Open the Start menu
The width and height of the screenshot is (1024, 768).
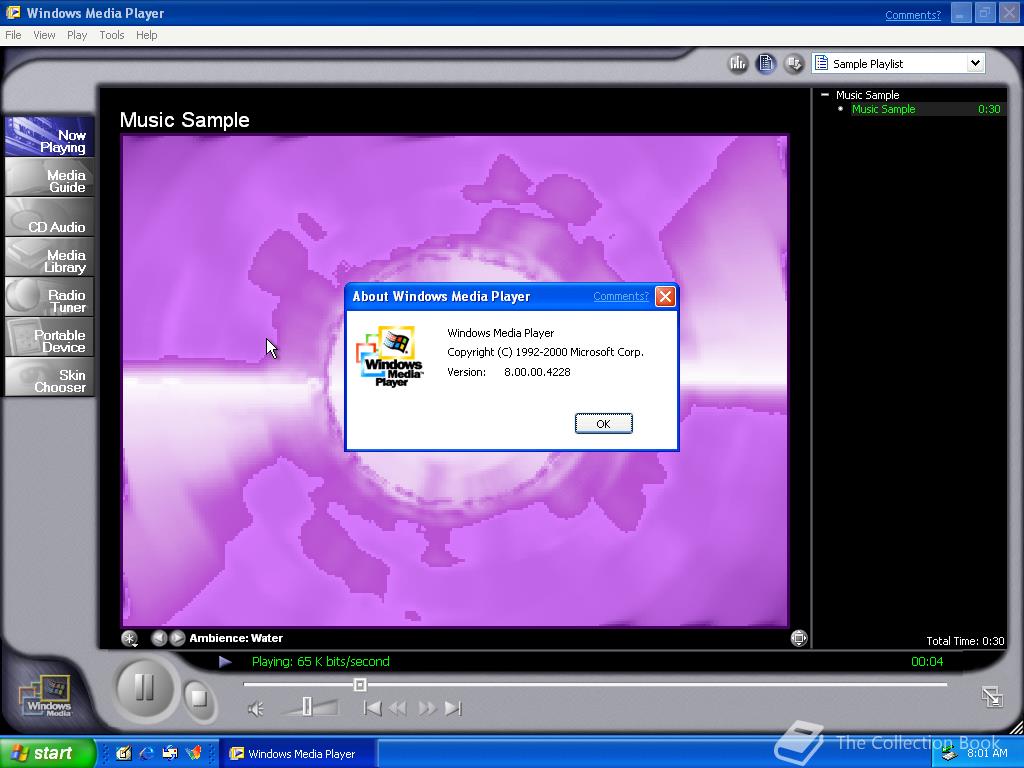[x=47, y=753]
